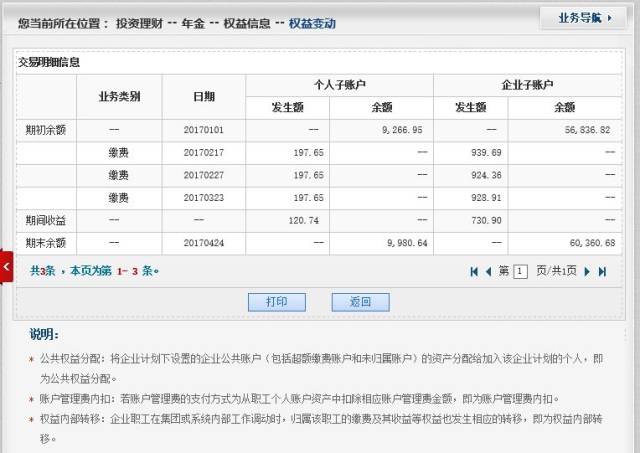Select the 企业子账户 header
Image resolution: width=640 pixels, height=453 pixels.
coord(527,85)
